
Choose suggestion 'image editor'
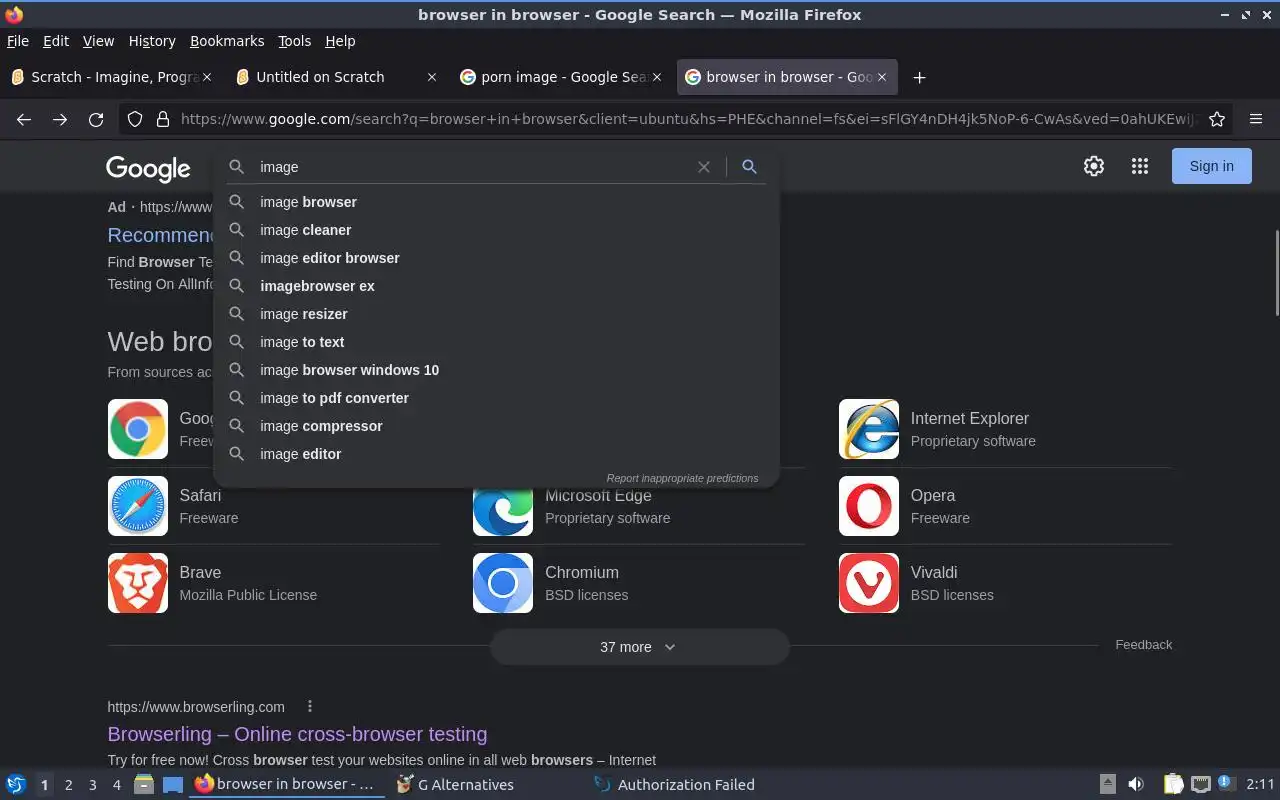pyautogui.click(x=496, y=454)
